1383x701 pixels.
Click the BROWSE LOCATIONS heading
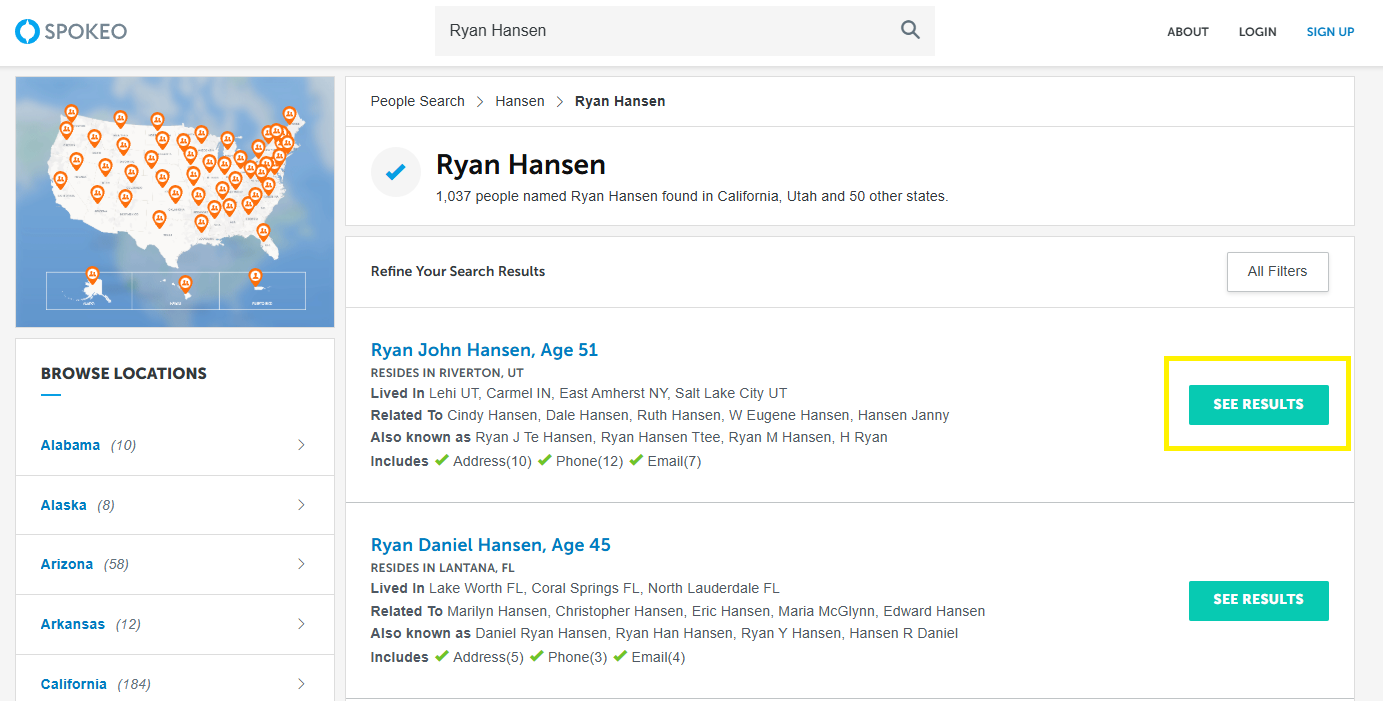(124, 373)
